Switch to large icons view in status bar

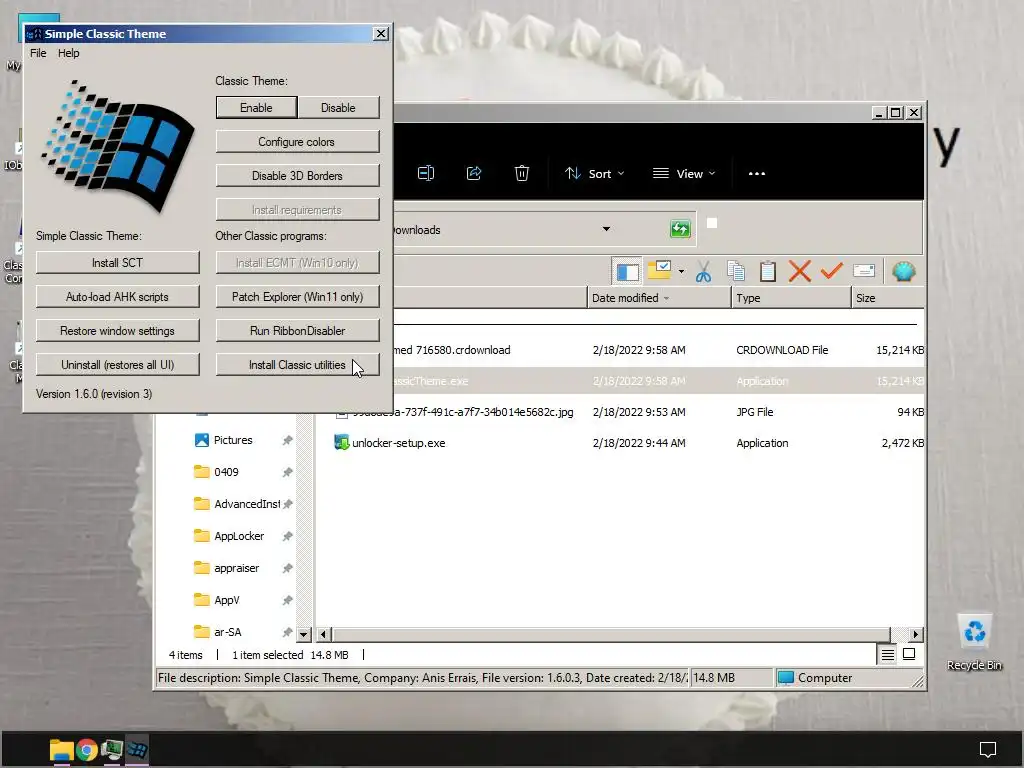pos(909,654)
